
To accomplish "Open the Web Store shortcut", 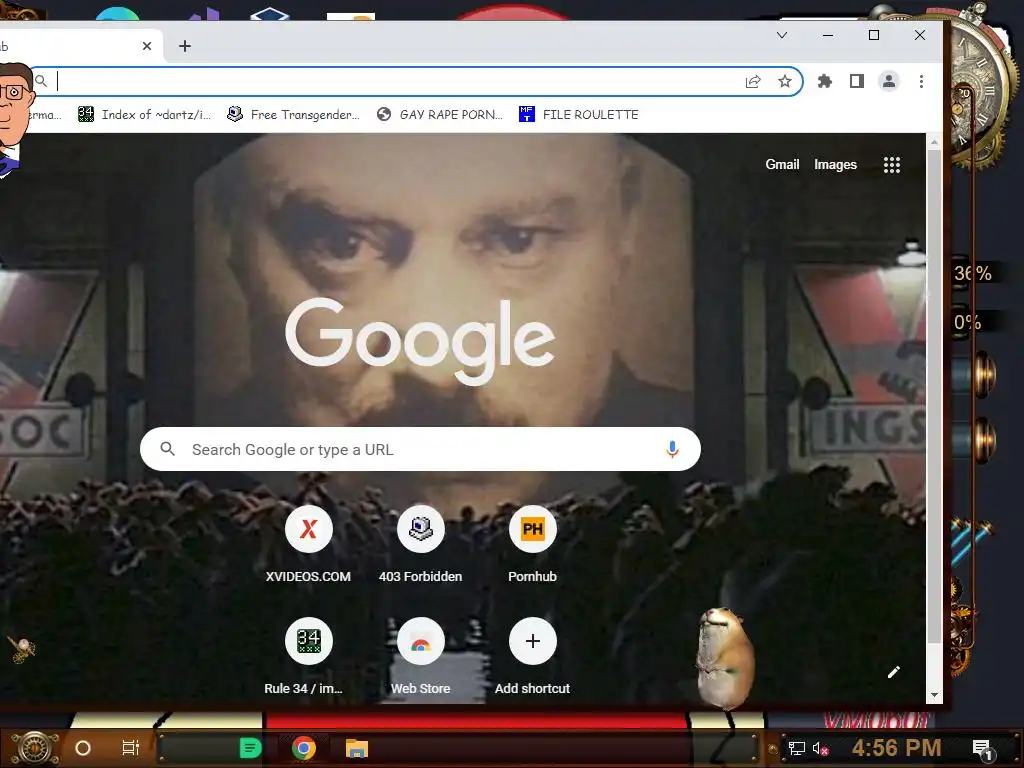I will pos(421,656).
